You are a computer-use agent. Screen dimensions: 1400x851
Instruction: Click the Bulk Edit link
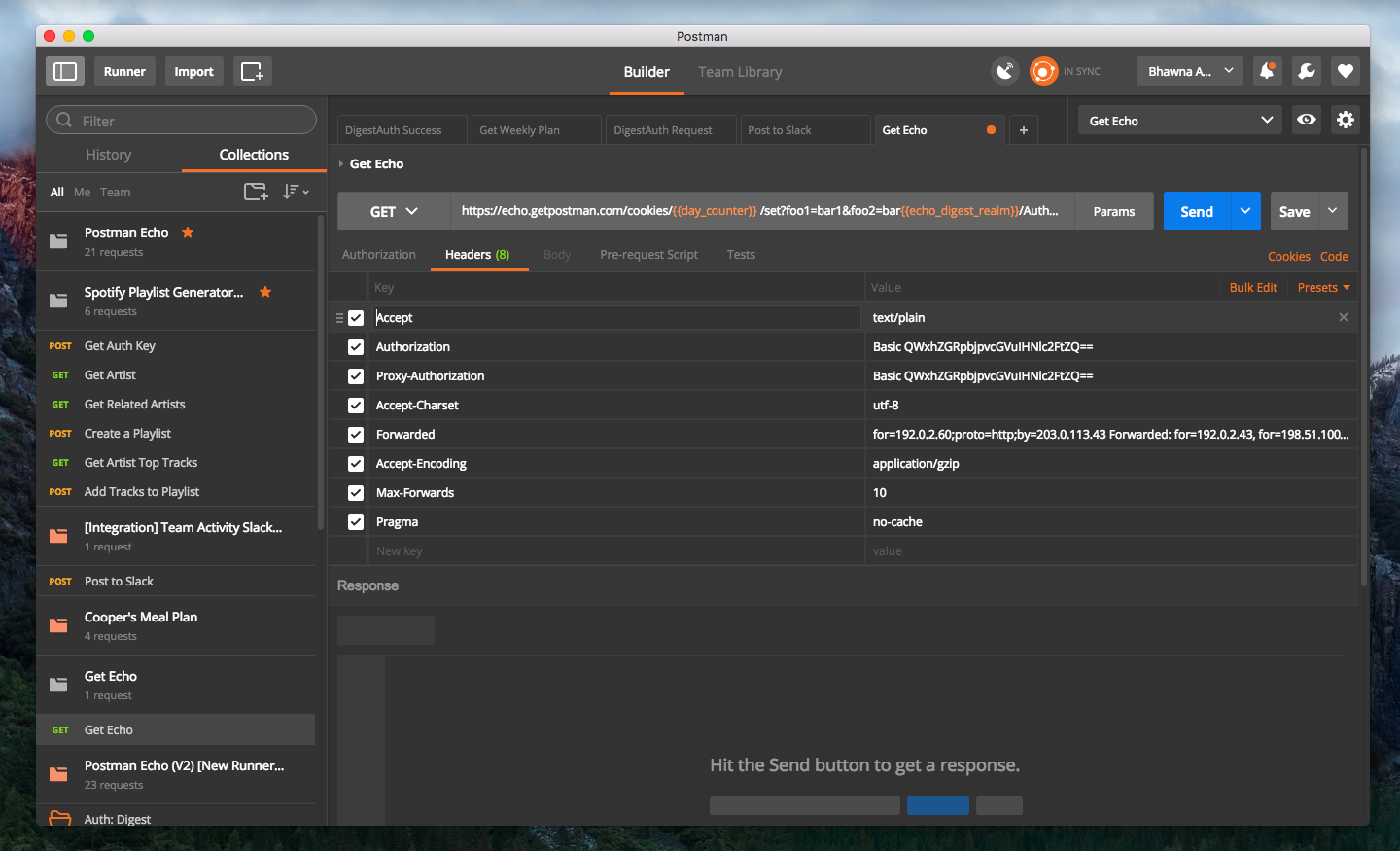click(x=1253, y=287)
